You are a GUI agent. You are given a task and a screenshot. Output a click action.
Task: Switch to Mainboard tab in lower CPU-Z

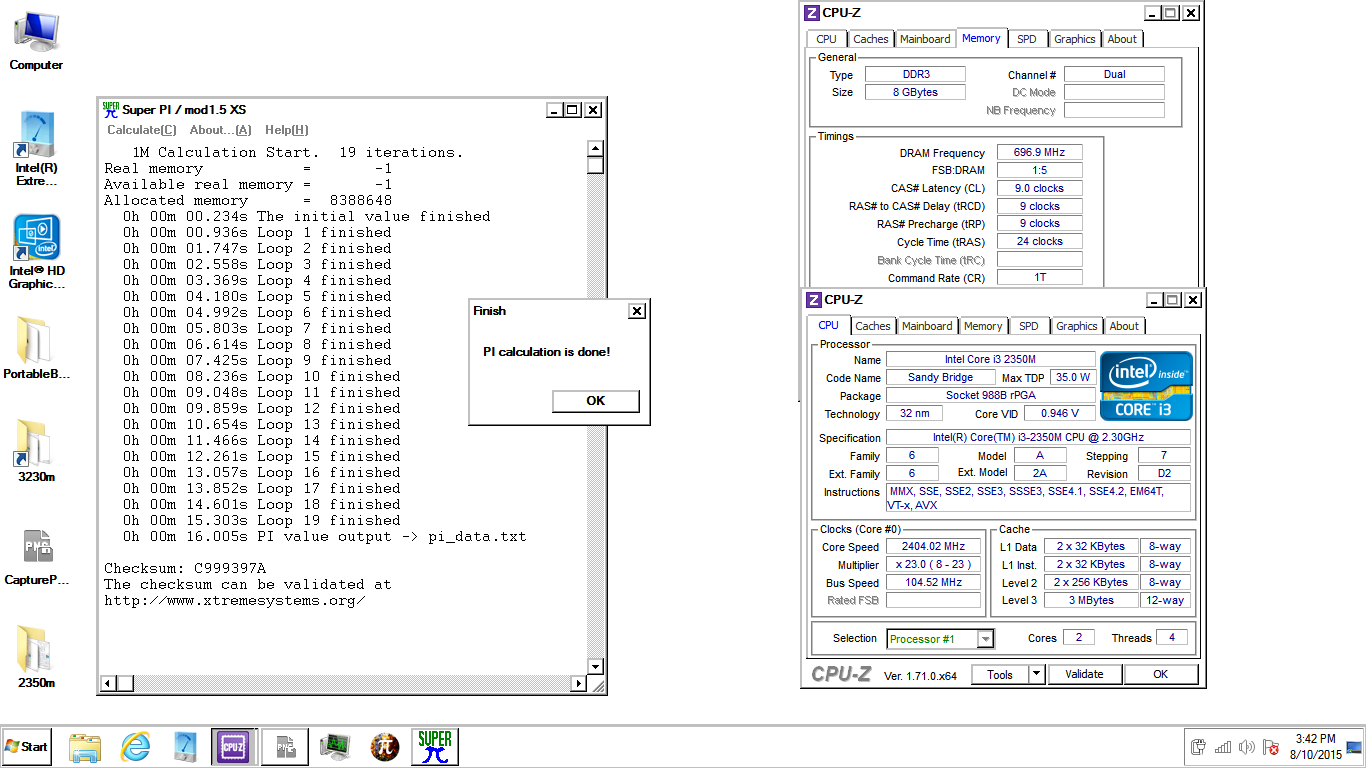[927, 326]
